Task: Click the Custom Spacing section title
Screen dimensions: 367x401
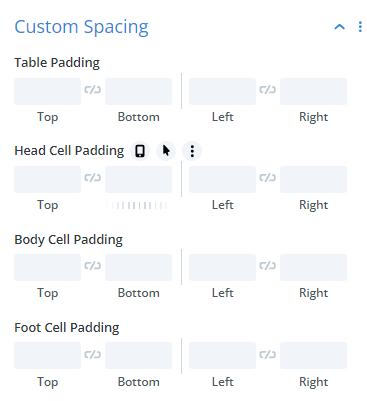Action: [81, 27]
